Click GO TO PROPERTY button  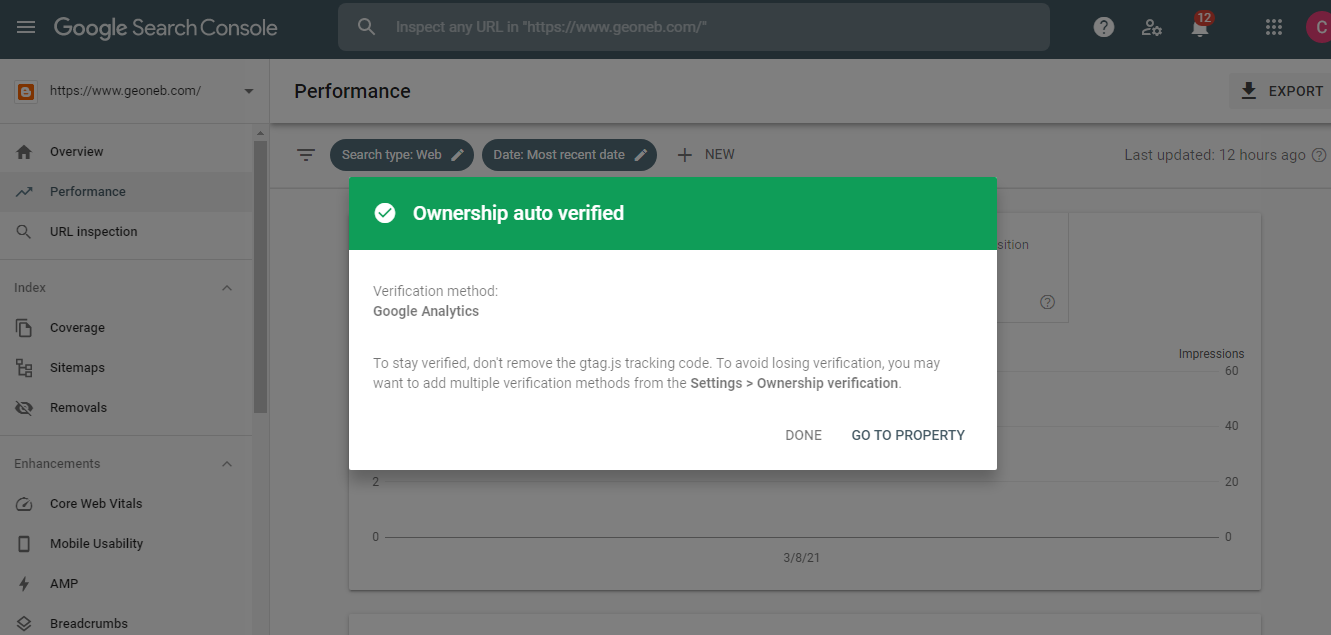tap(908, 435)
